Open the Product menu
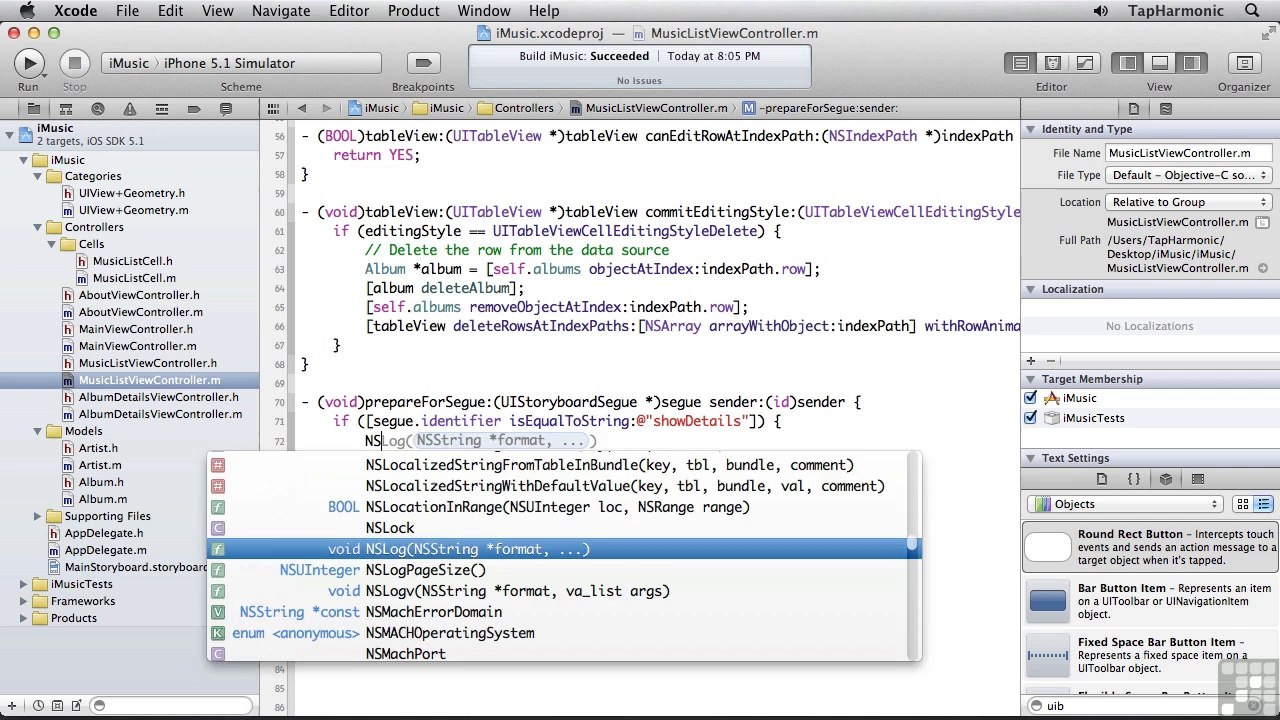This screenshot has height=720, width=1280. coord(413,11)
